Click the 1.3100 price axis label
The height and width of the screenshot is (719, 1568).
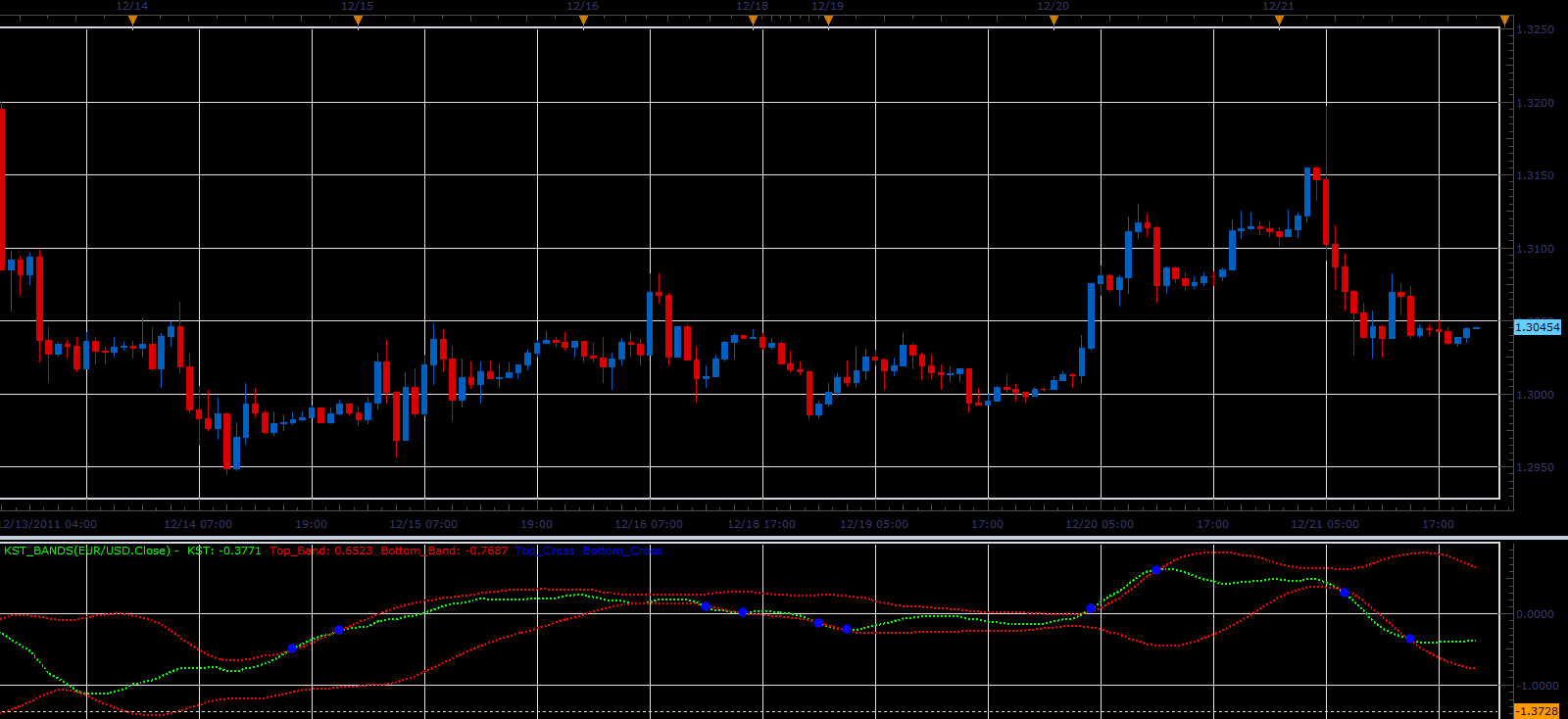pyautogui.click(x=1535, y=249)
